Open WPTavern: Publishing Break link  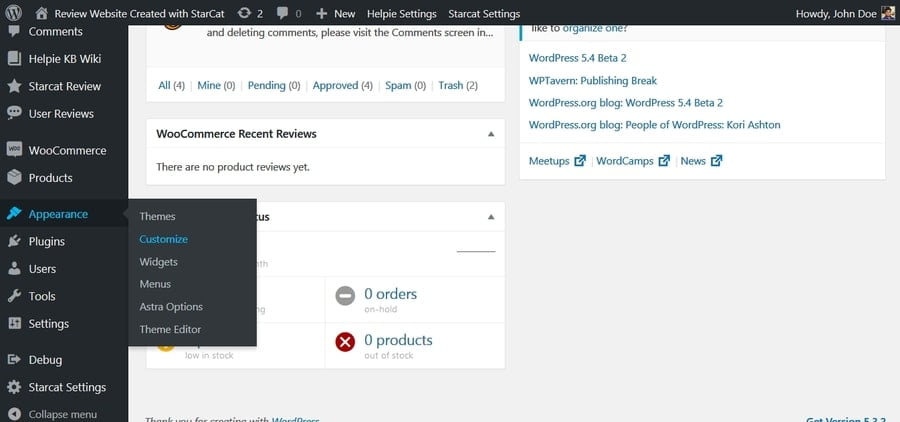[x=593, y=81]
